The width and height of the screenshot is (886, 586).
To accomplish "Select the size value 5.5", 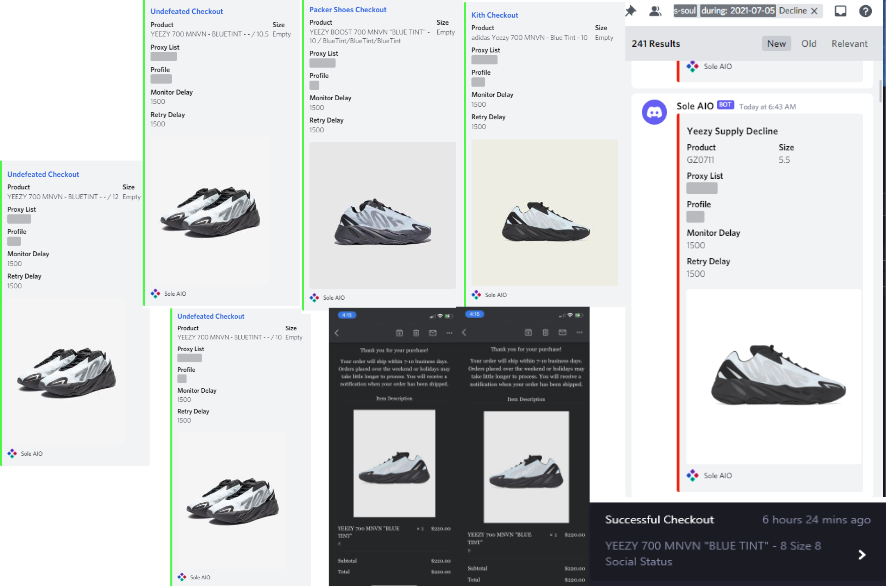I will click(x=784, y=160).
